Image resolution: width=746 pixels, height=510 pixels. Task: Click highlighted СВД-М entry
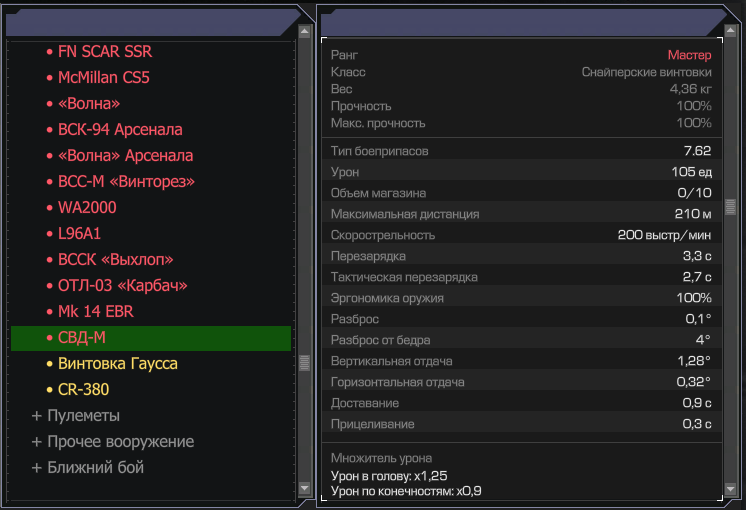coord(151,338)
